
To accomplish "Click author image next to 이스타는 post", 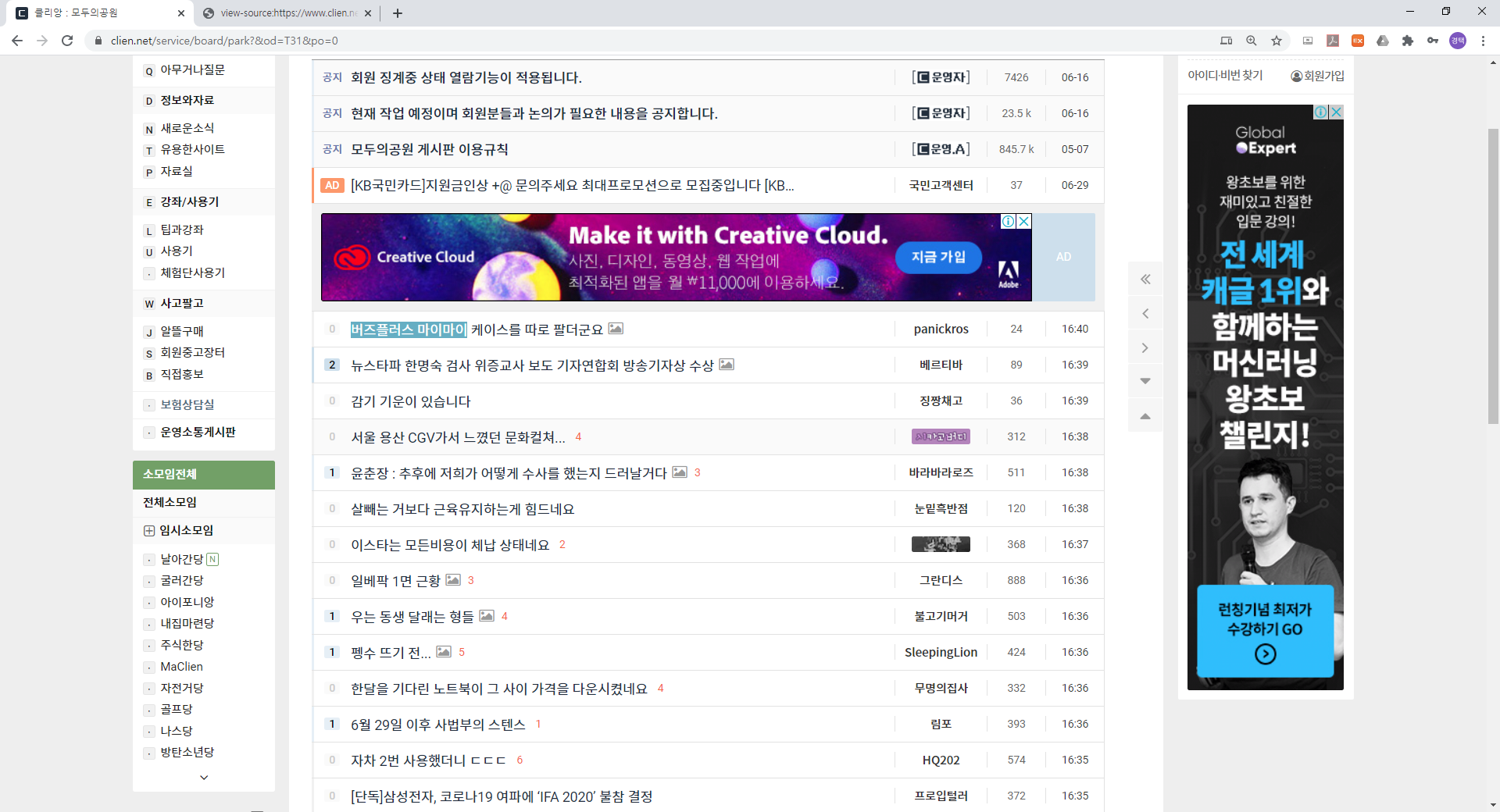I will click(941, 544).
